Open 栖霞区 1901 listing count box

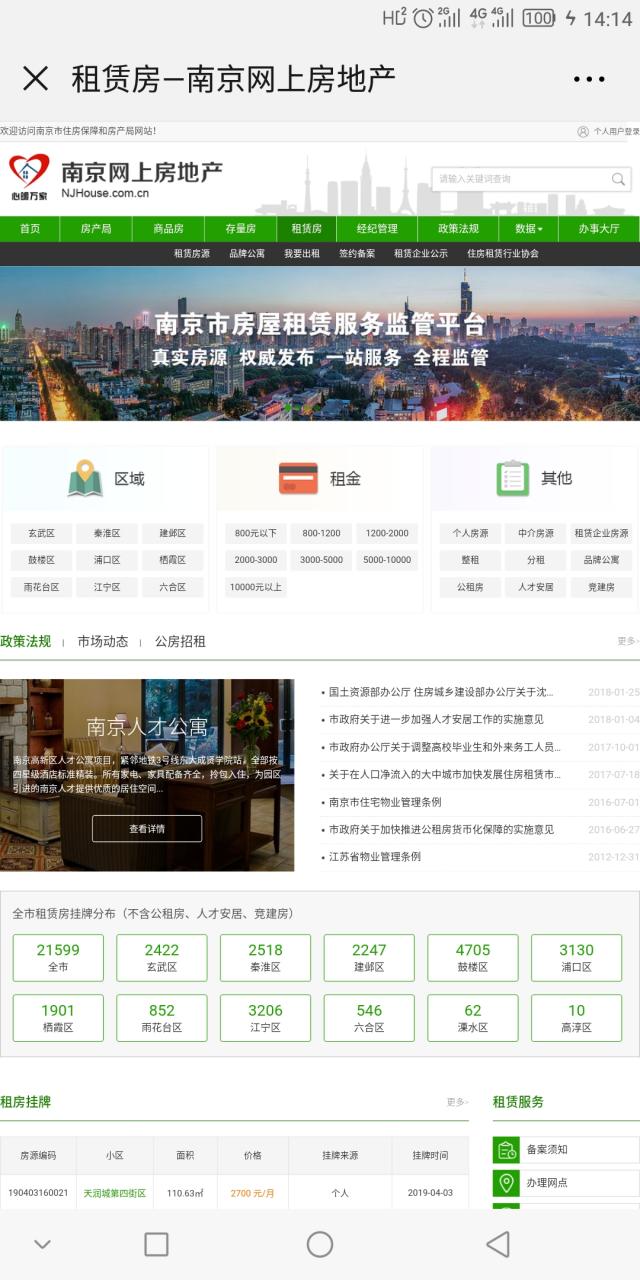(58, 1018)
